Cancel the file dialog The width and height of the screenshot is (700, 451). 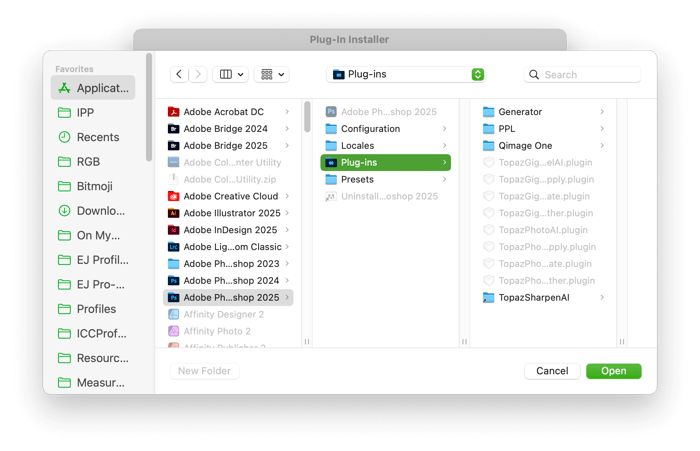click(x=552, y=371)
